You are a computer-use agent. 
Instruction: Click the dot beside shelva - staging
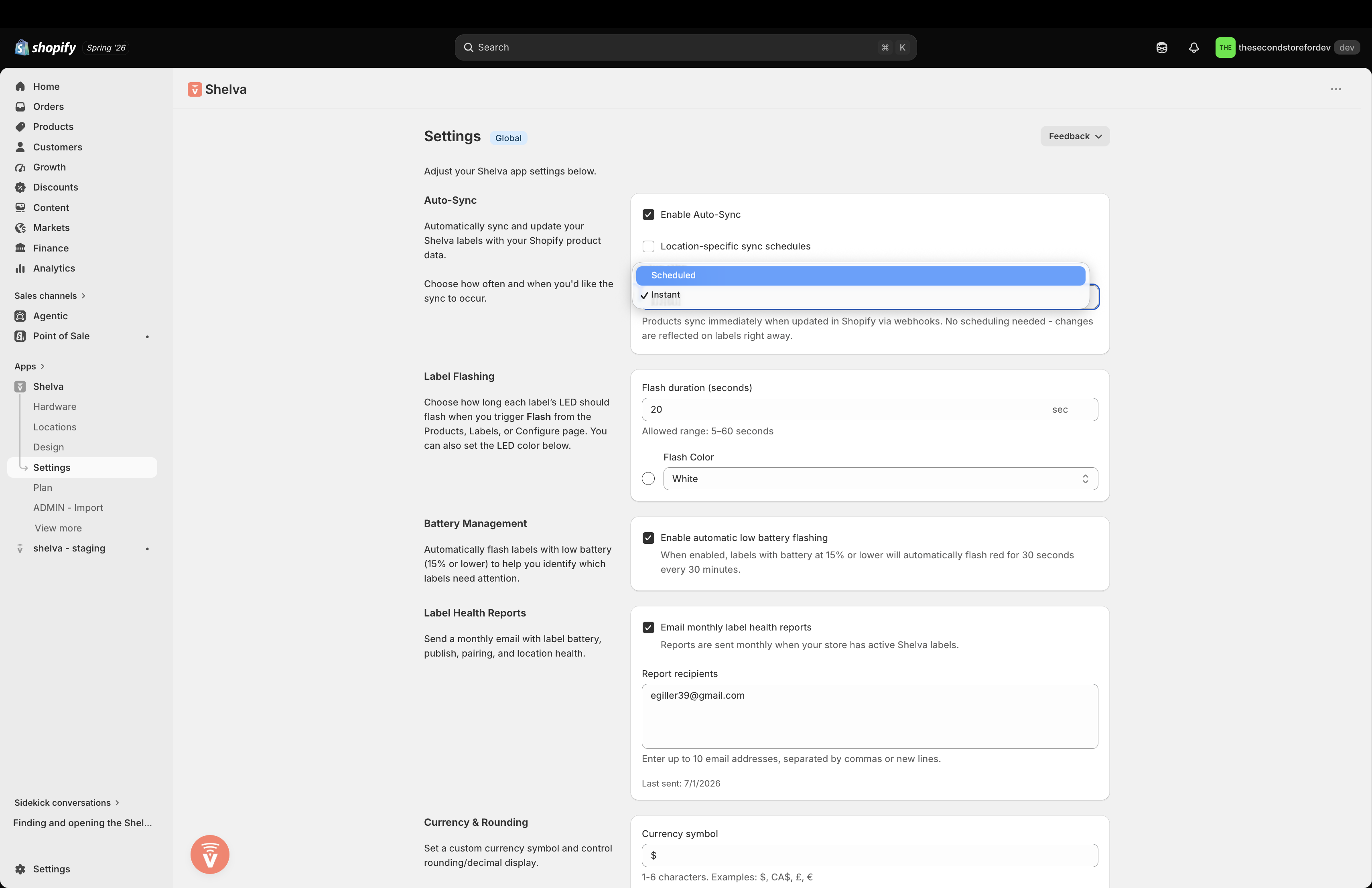pos(148,549)
